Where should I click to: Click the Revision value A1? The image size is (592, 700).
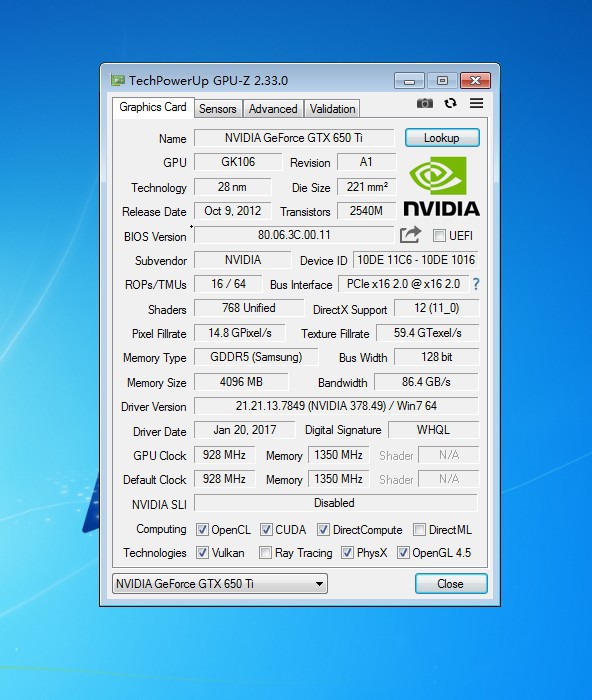point(366,162)
